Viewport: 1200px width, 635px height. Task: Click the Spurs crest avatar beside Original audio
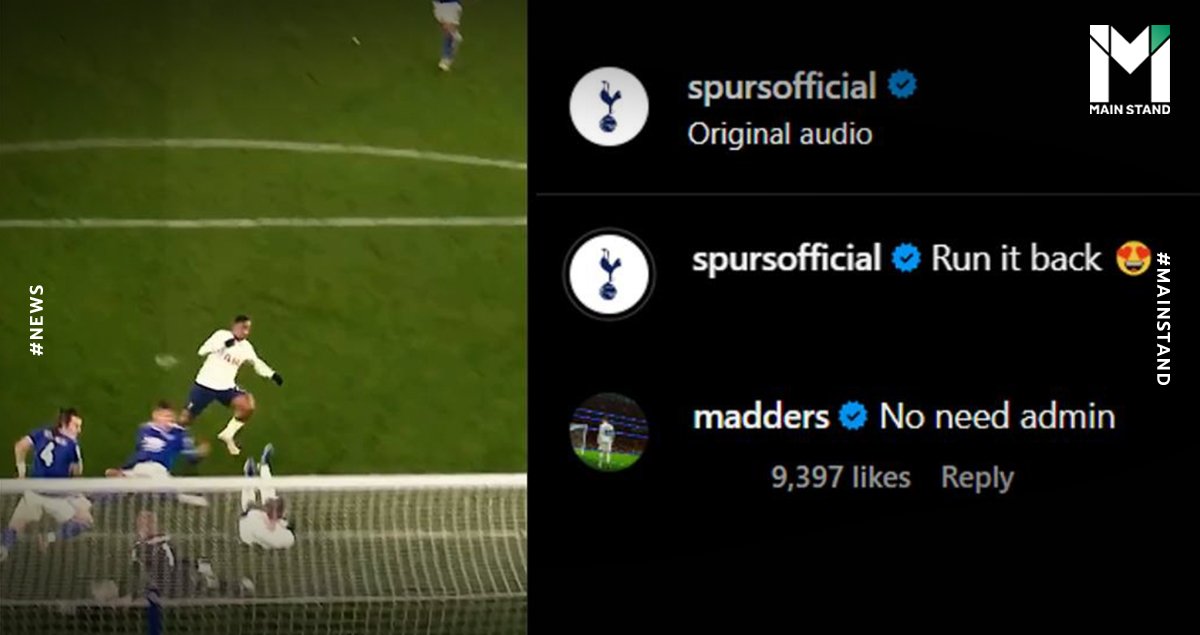[x=609, y=107]
